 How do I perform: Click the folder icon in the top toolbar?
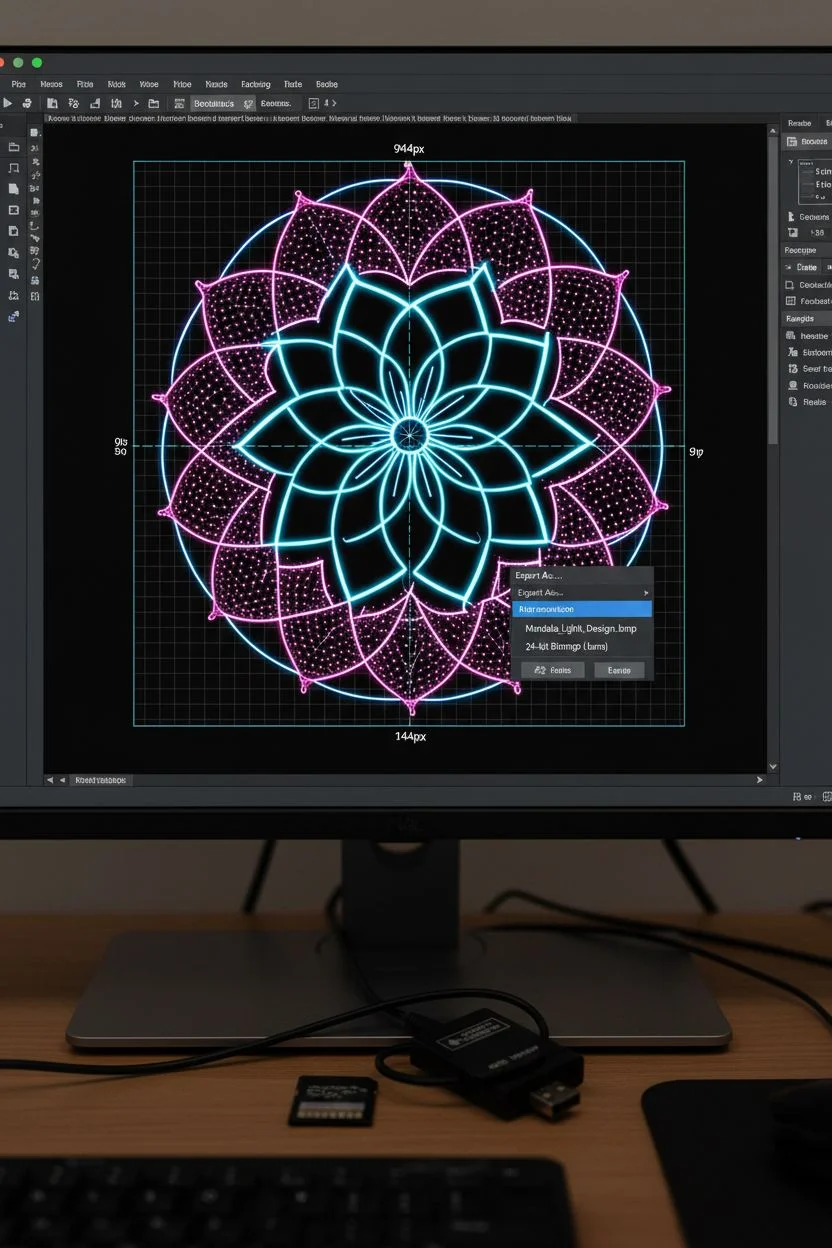153,103
